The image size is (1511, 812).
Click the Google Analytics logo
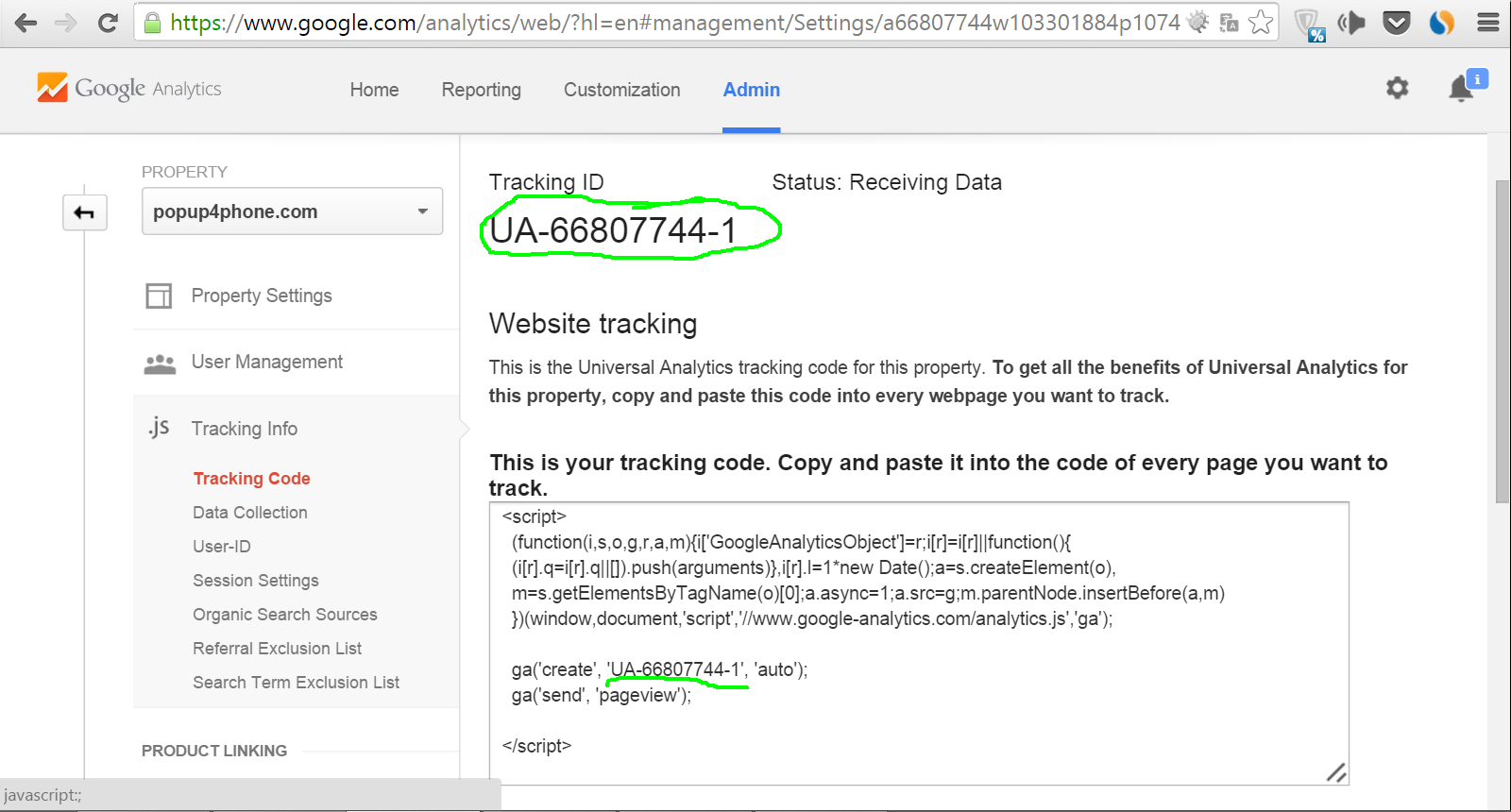coord(128,88)
